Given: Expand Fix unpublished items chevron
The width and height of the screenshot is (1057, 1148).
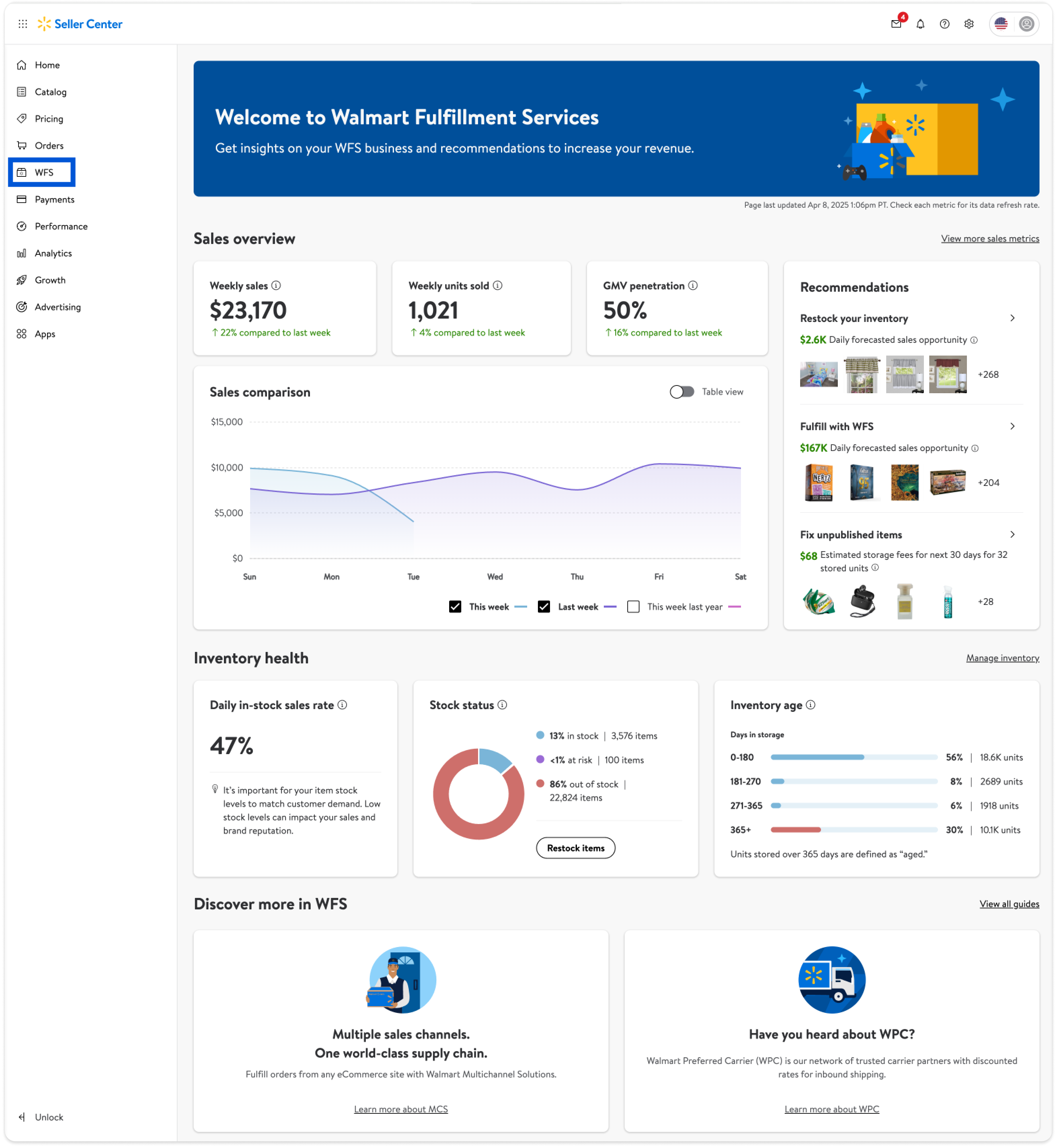Looking at the screenshot, I should click(x=1012, y=535).
